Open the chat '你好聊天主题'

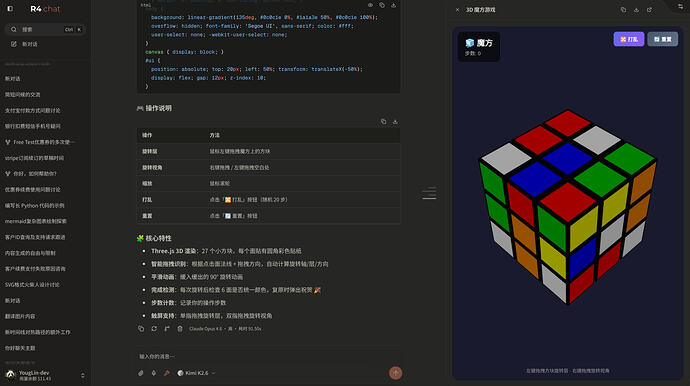(x=20, y=348)
